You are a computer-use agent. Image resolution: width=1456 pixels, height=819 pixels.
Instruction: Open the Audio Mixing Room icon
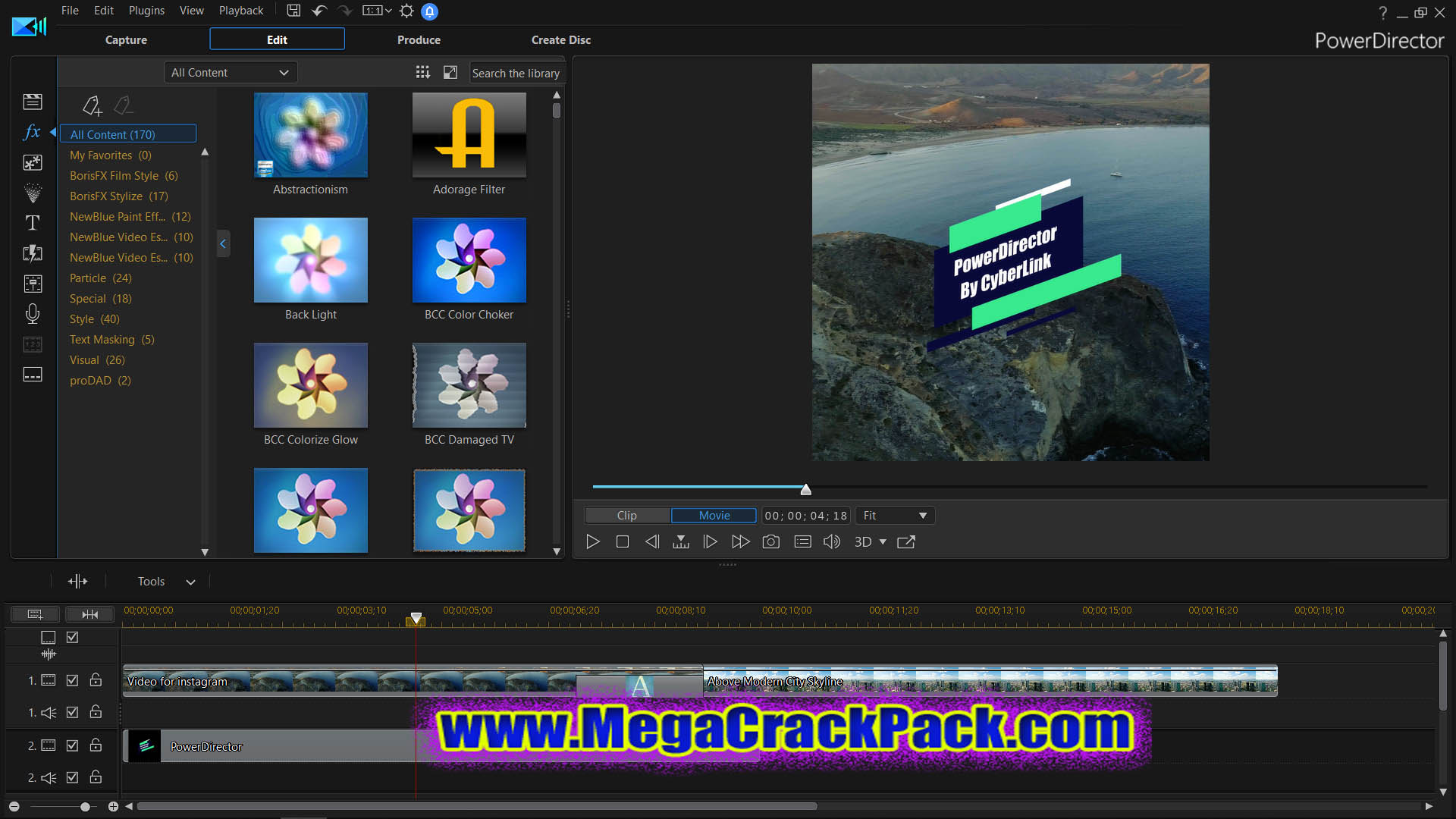point(33,284)
